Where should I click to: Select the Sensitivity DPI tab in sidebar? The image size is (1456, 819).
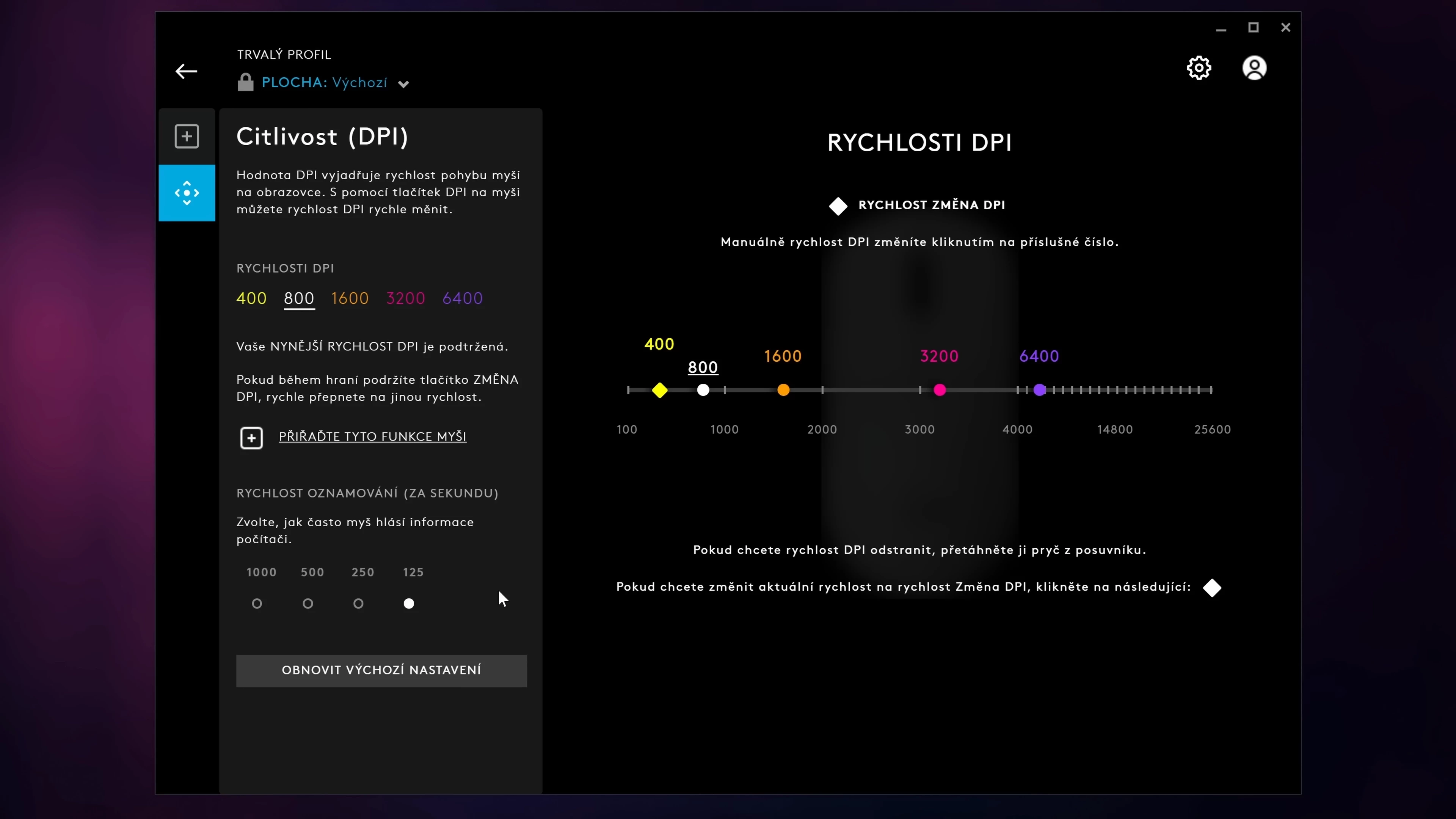tap(187, 193)
